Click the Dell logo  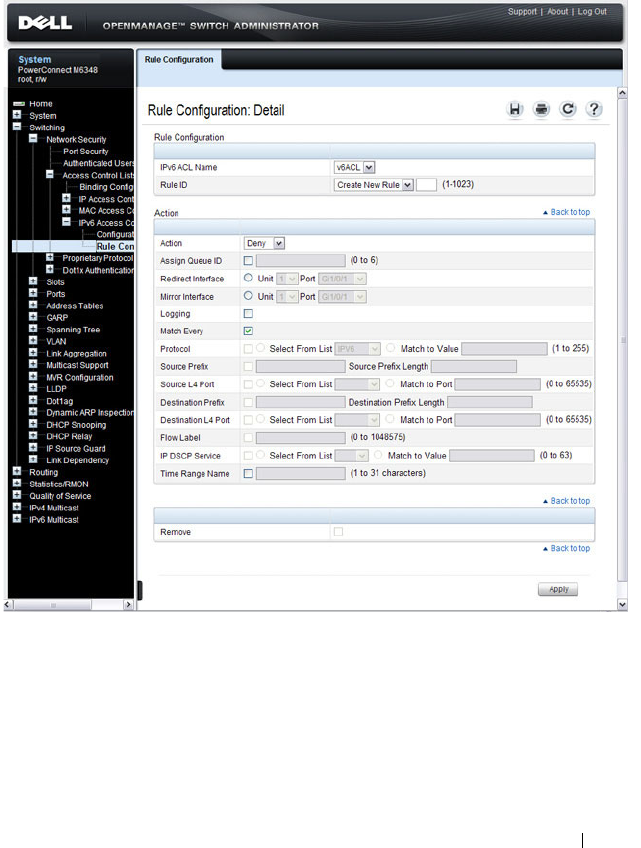pos(45,23)
